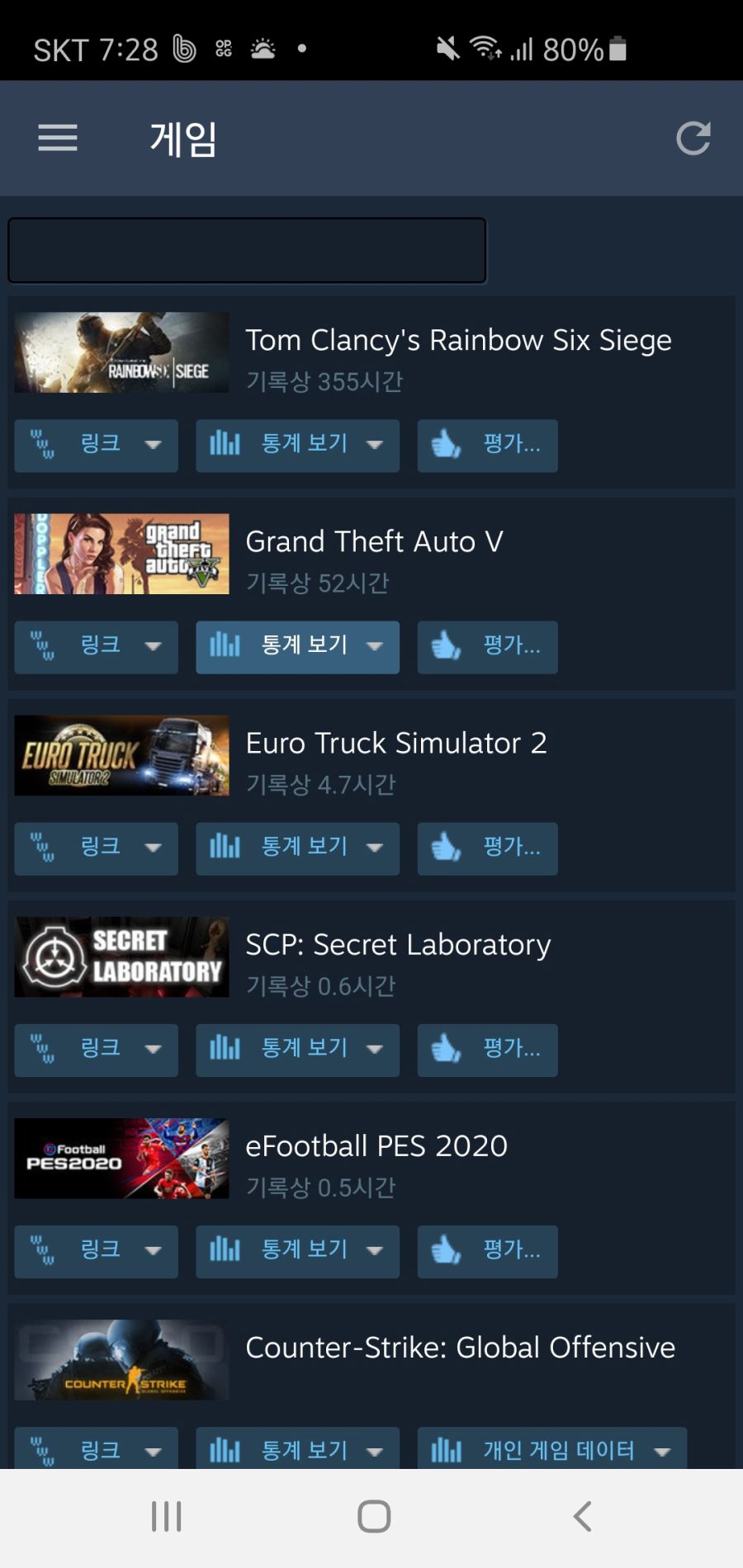743x1568 pixels.
Task: Tap the stats bar-chart icon for Counter-Strike
Action: (x=225, y=1450)
